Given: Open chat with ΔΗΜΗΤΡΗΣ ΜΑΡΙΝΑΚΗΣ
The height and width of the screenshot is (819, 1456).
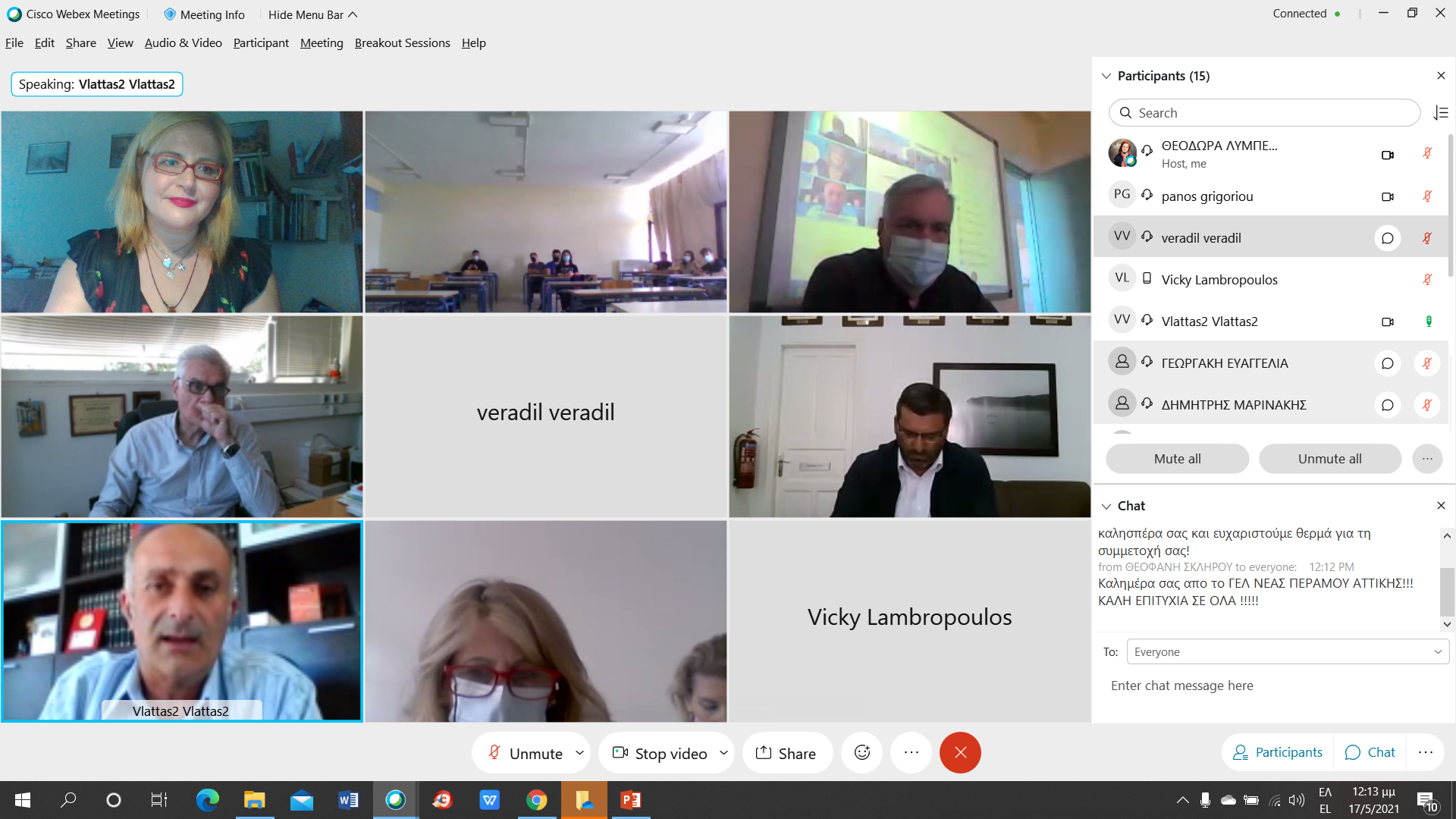Looking at the screenshot, I should point(1387,405).
